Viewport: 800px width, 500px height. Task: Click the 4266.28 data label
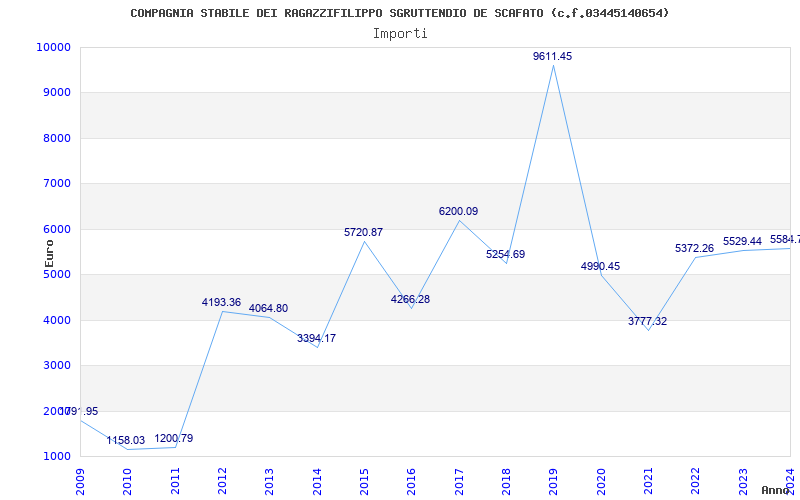(x=410, y=299)
